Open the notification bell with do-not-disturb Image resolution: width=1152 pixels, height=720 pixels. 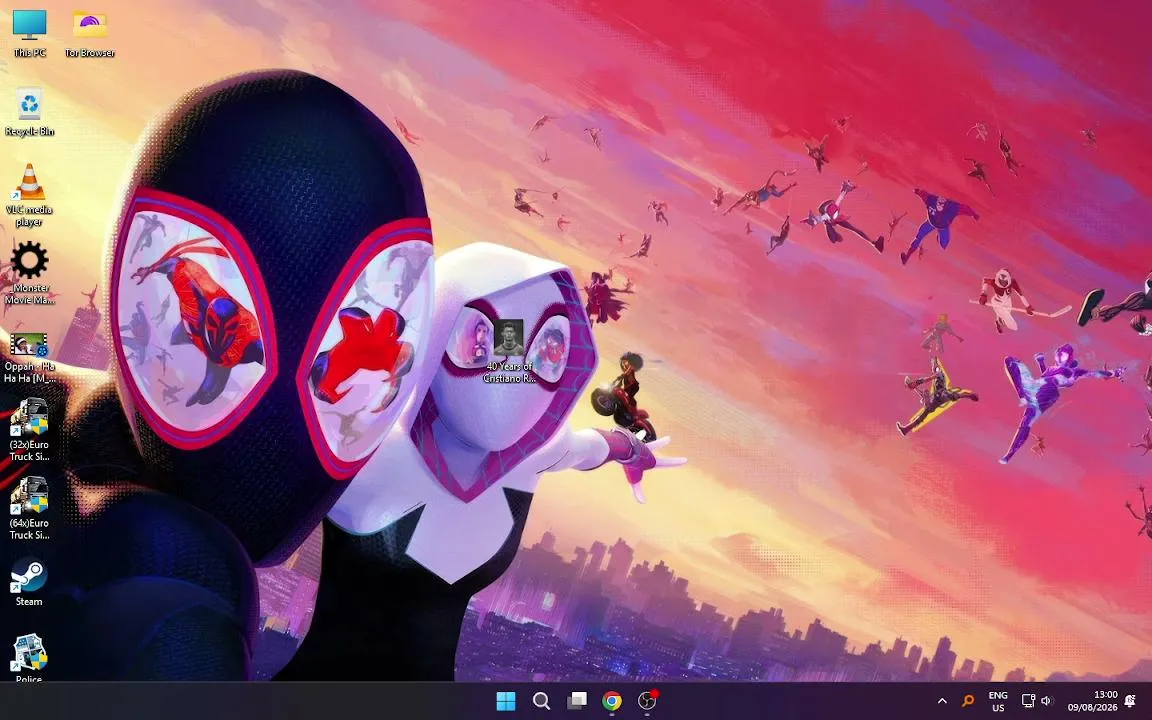coord(1130,701)
